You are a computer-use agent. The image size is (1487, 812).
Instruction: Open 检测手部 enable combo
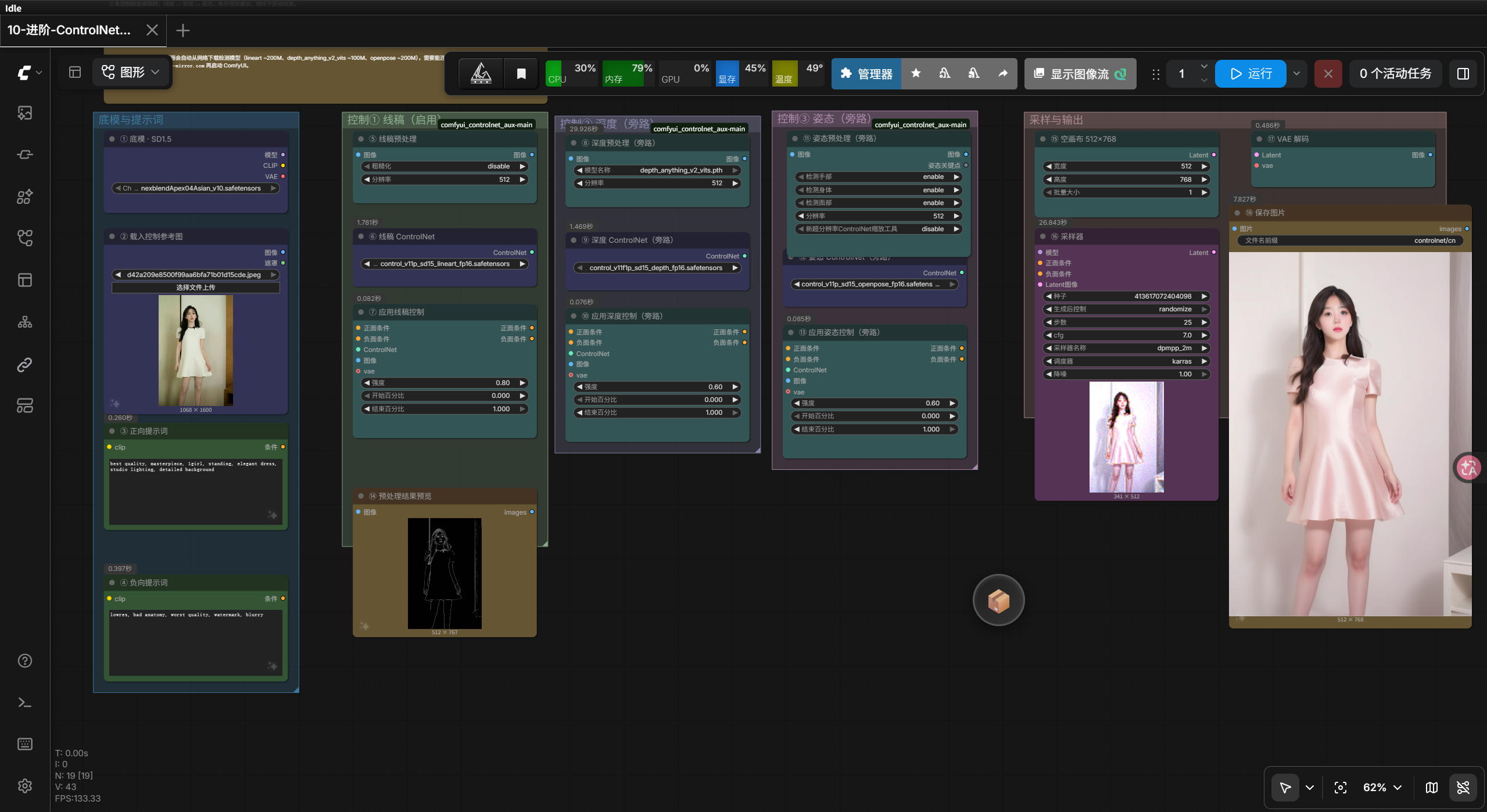[879, 177]
